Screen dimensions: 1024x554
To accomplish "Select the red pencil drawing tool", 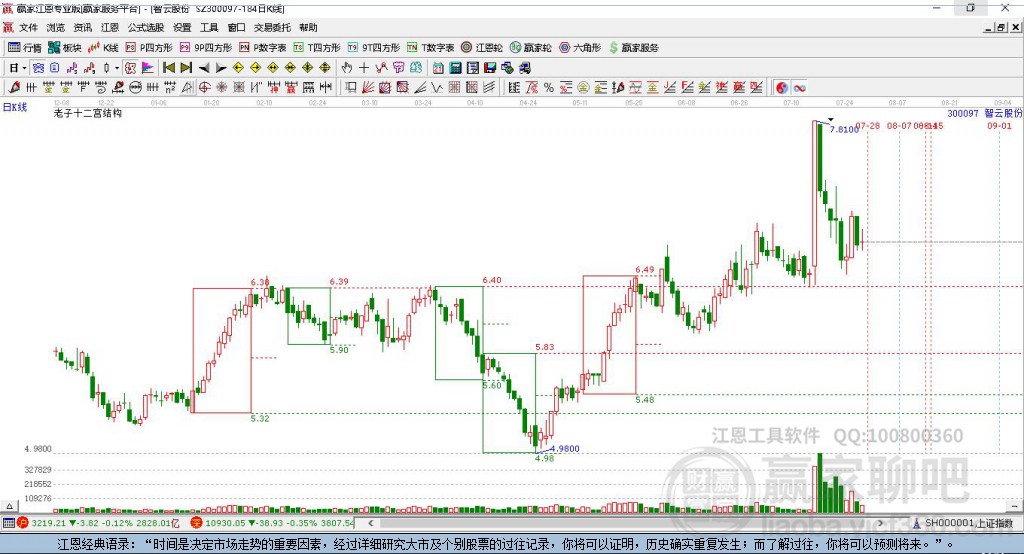I will (14, 88).
